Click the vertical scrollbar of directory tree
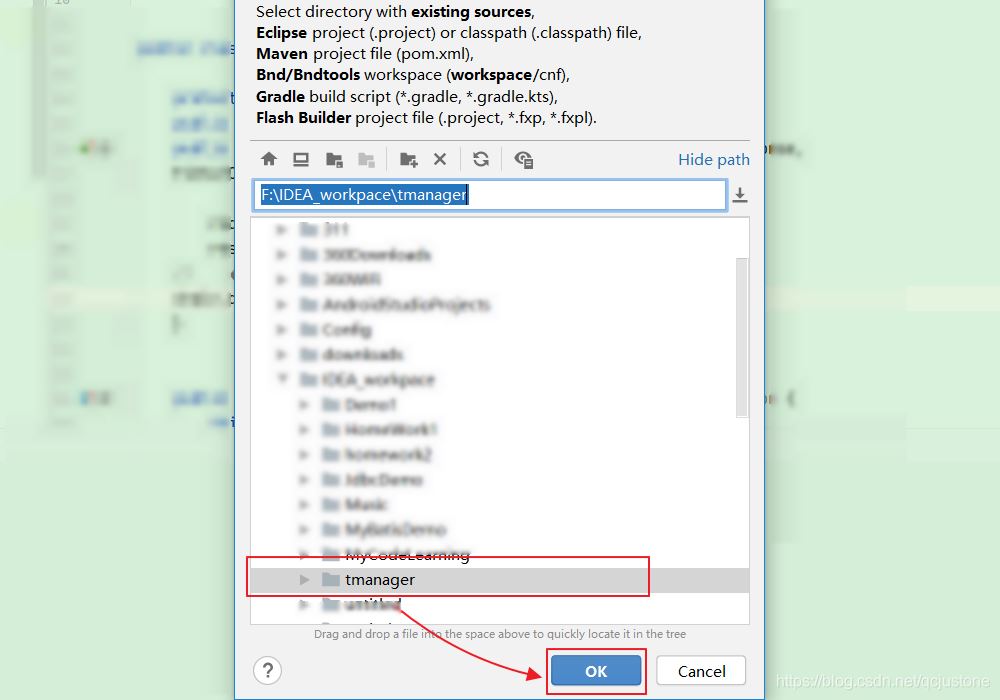The image size is (1000, 700). 741,335
